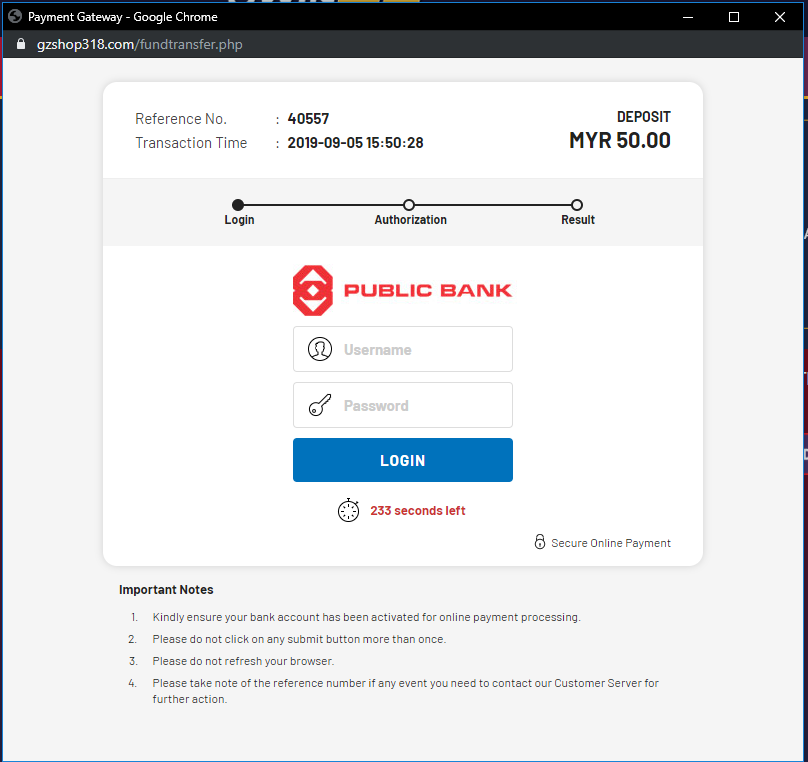
Task: Click the MYR 50.00 deposit amount
Action: click(x=619, y=140)
